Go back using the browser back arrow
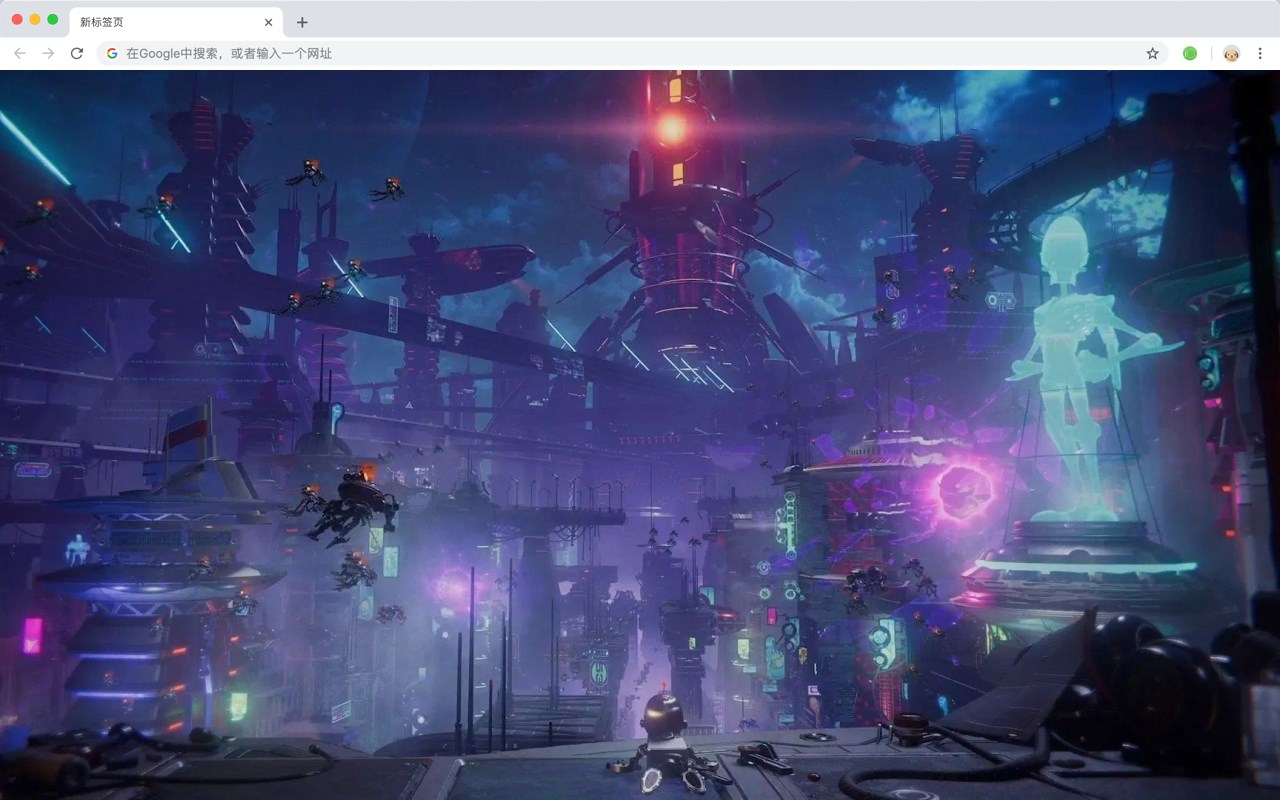1280x800 pixels. (x=20, y=53)
